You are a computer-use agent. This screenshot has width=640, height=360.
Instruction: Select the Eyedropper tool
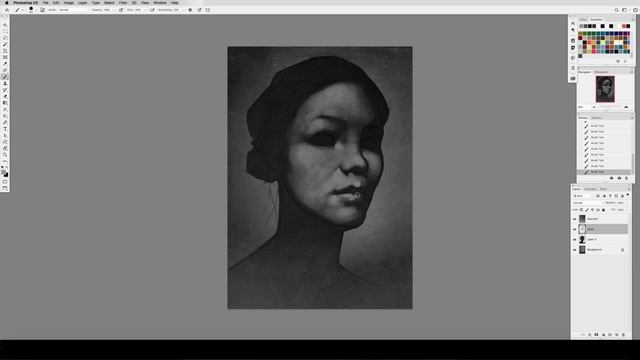click(x=5, y=64)
